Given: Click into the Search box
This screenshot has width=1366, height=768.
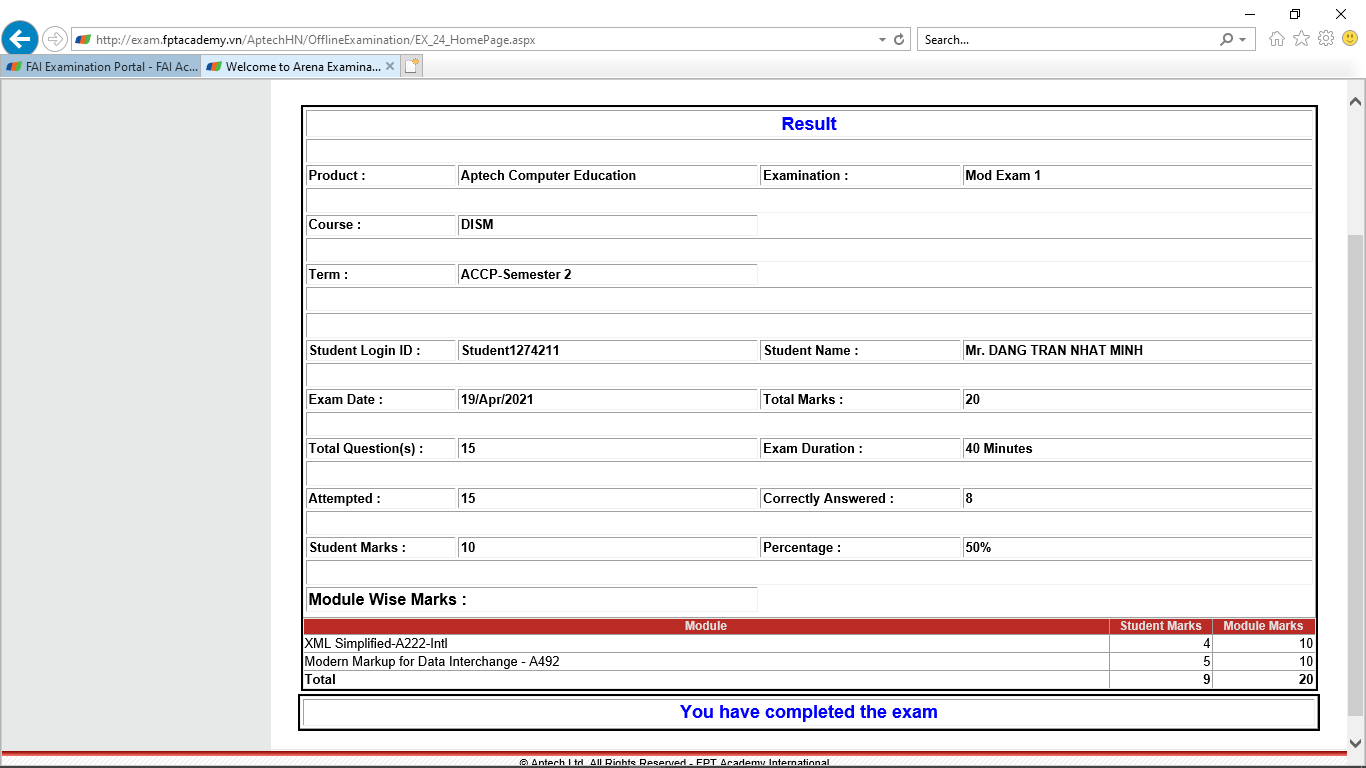Looking at the screenshot, I should [x=1065, y=40].
